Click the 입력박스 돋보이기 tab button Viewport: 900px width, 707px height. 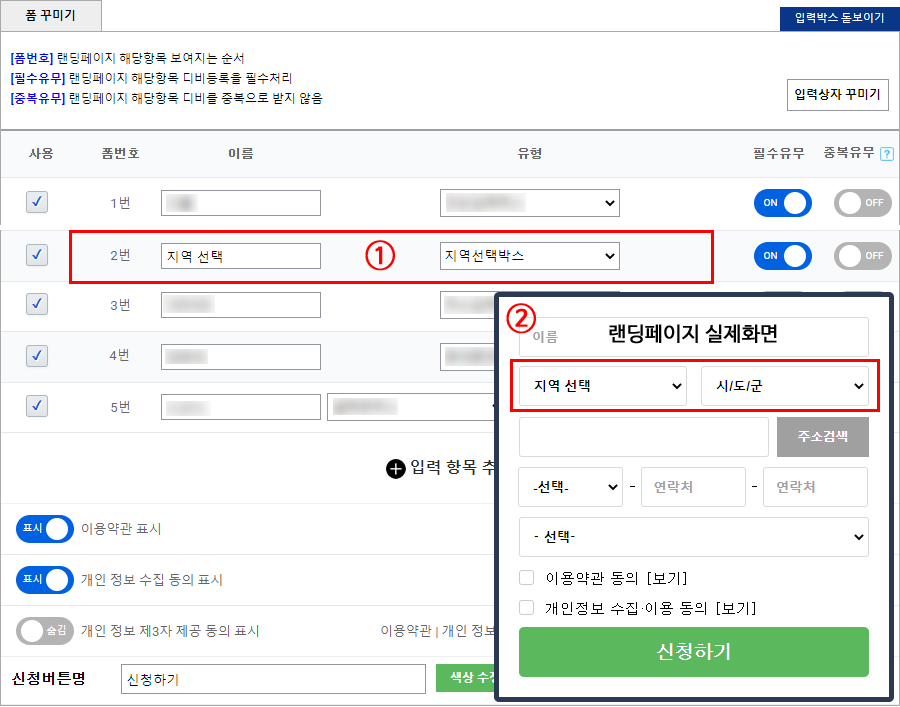(x=838, y=18)
